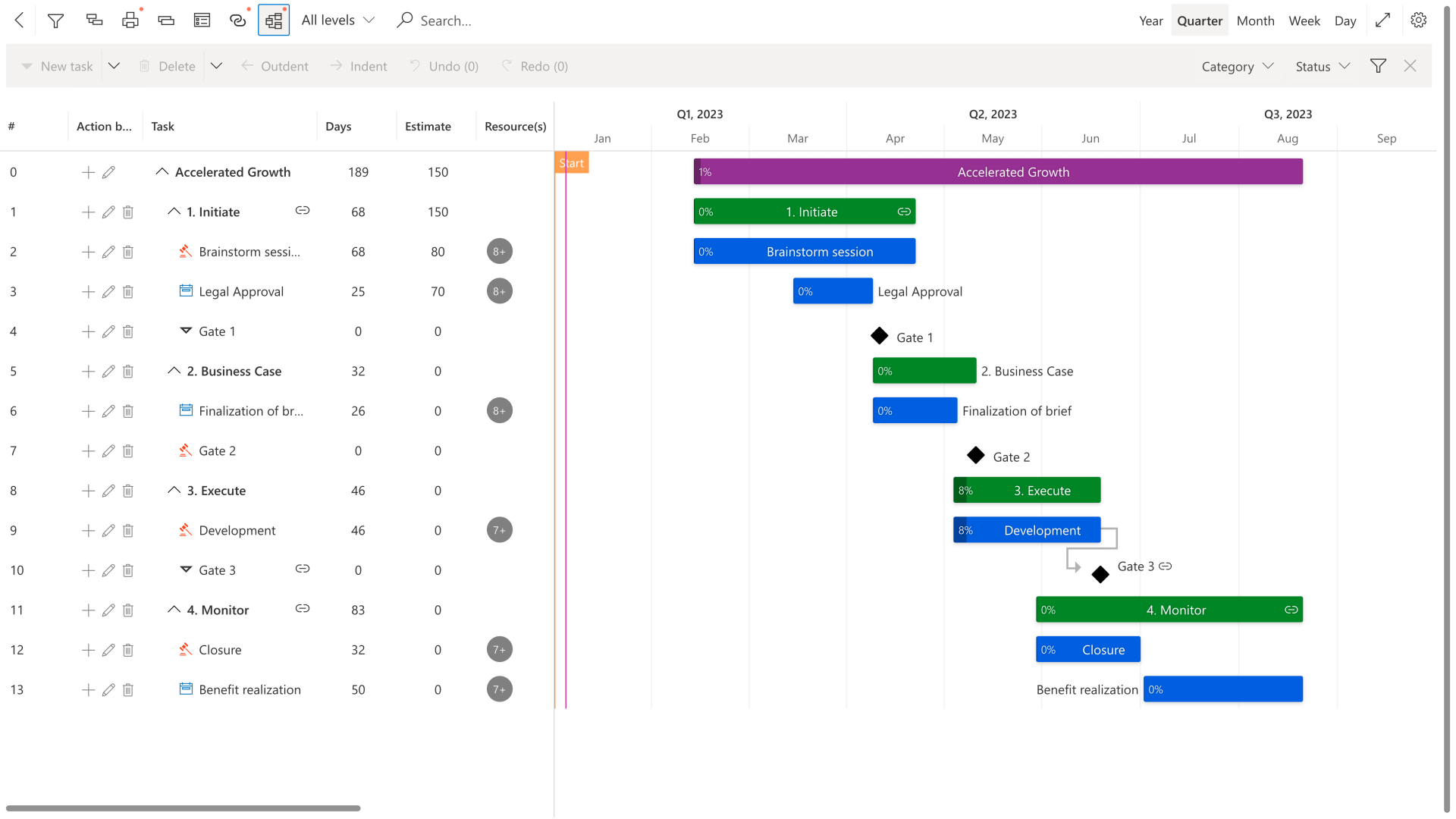Open fullscreen expand icon

[1383, 20]
